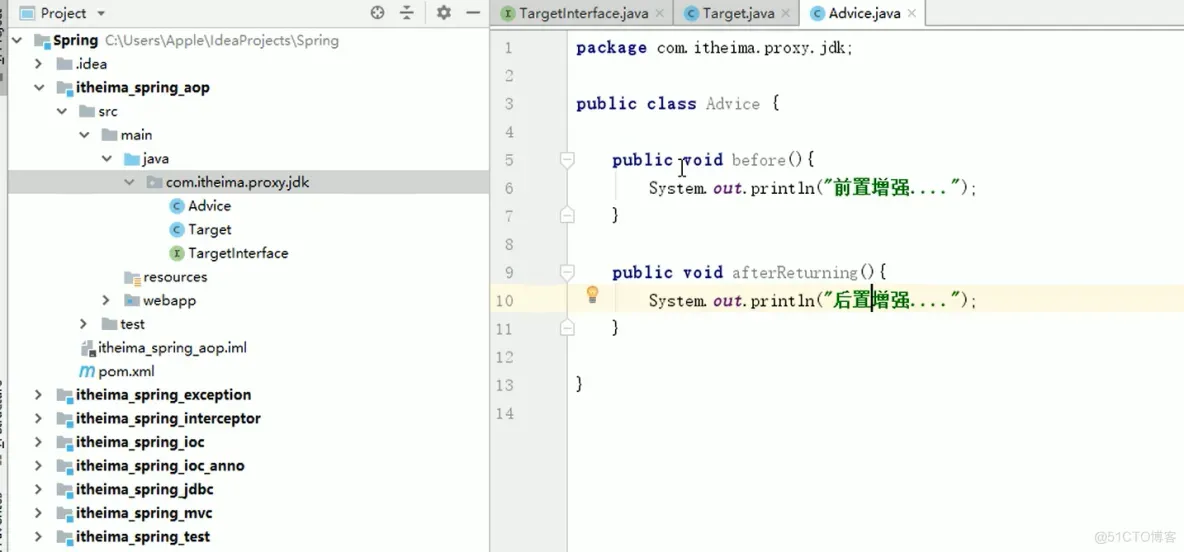
Task: Expand itheima_spring_interceptor module
Action: click(39, 418)
